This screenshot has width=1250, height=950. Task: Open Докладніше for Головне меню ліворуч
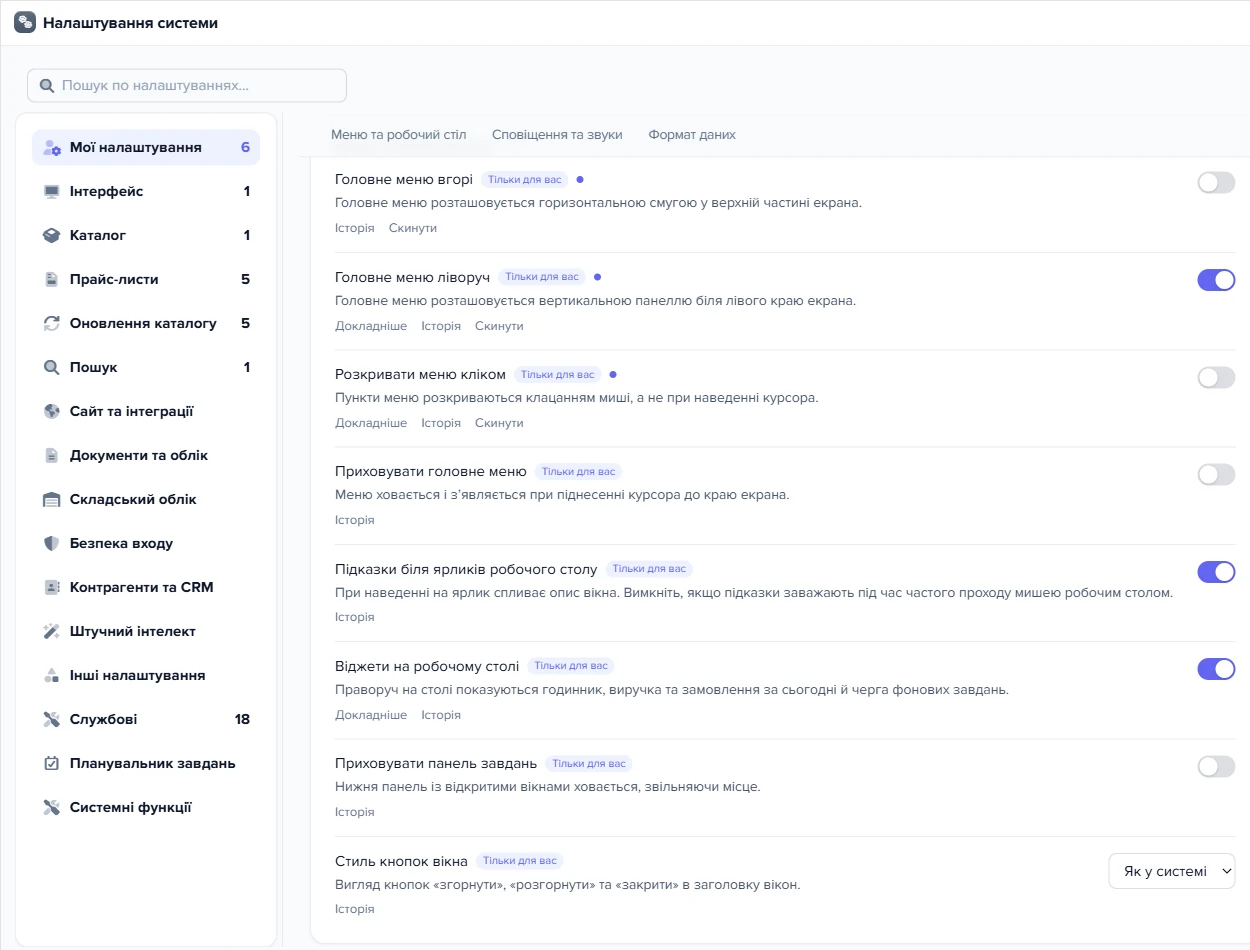point(371,326)
